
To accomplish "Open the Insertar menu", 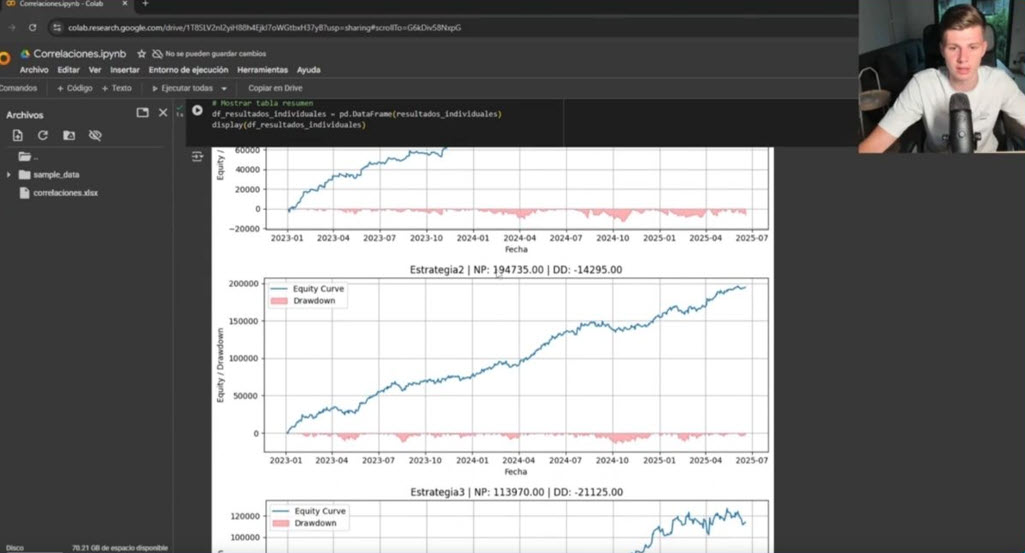I will (125, 70).
